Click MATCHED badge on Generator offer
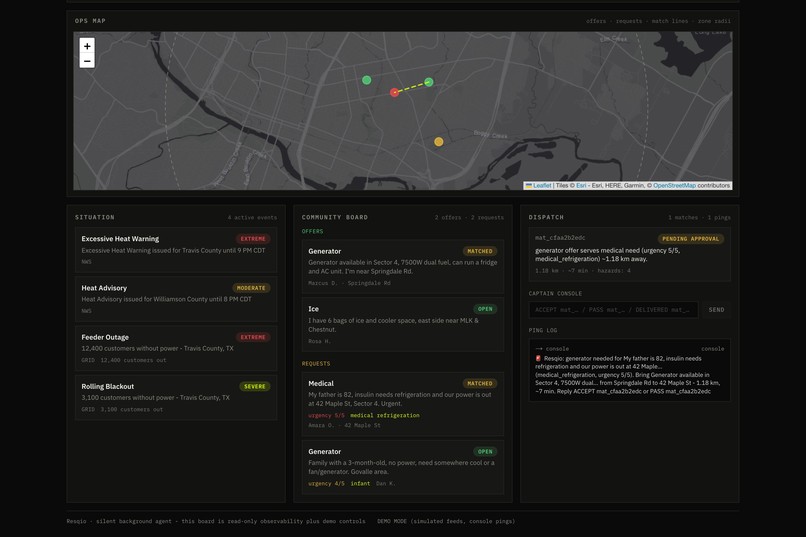 [x=480, y=251]
